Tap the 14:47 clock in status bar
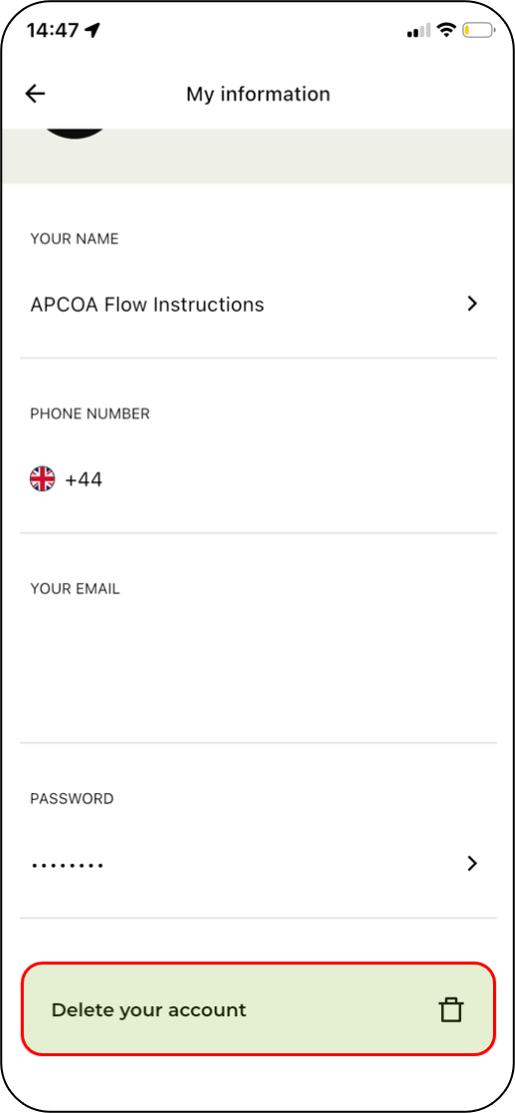The width and height of the screenshot is (515, 1113). coord(52,30)
